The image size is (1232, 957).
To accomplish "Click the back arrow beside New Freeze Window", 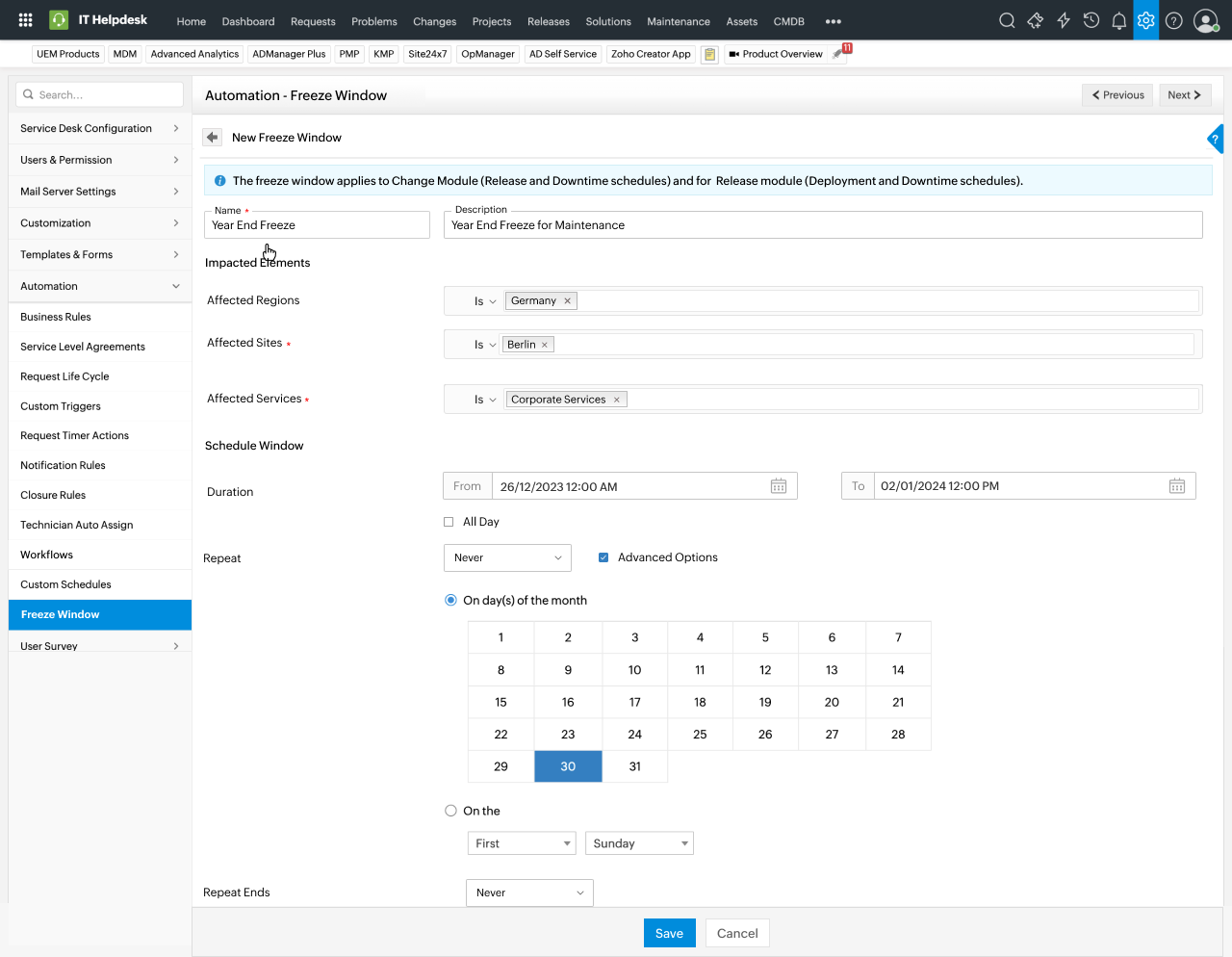I will click(213, 138).
